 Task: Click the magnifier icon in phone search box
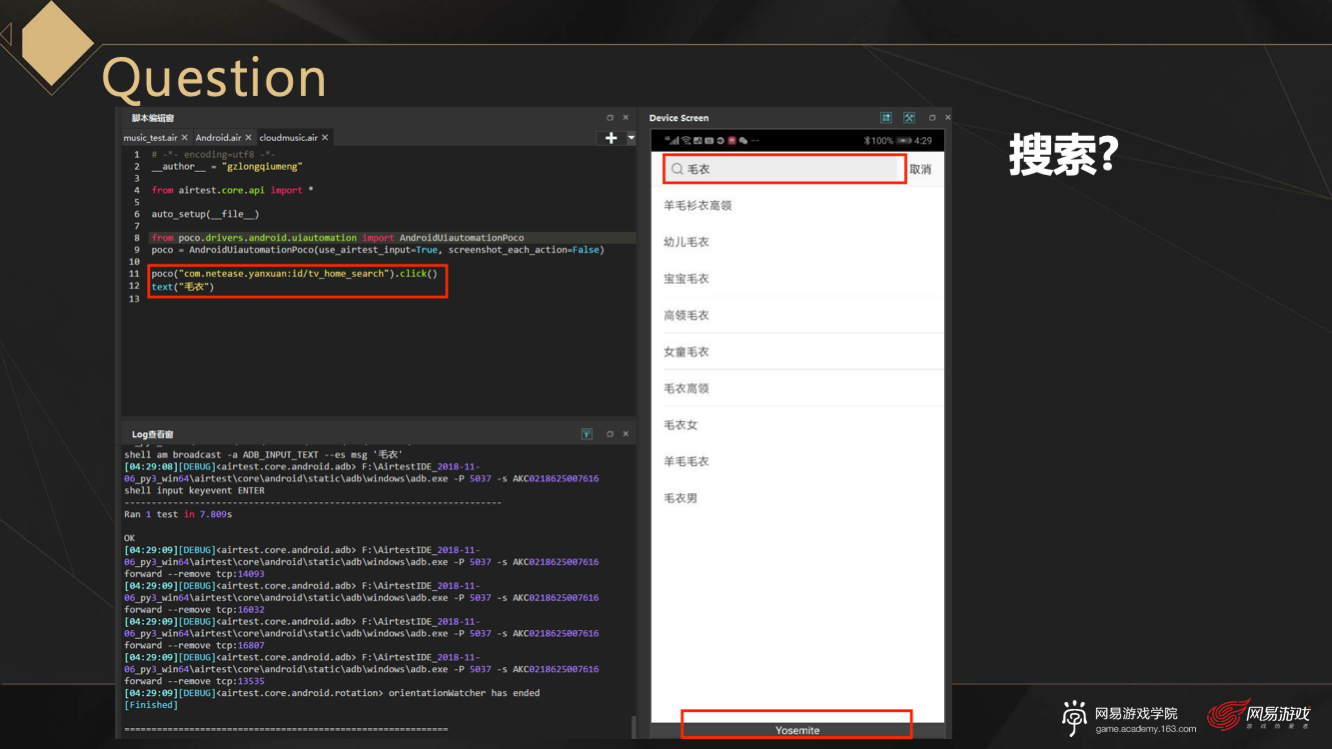[x=677, y=170]
